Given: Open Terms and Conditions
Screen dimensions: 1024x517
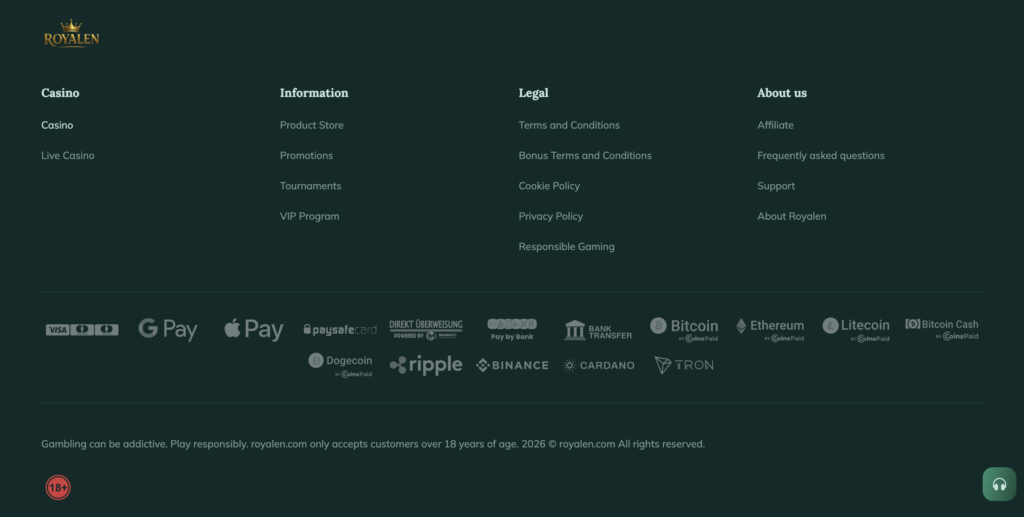Looking at the screenshot, I should pyautogui.click(x=569, y=125).
